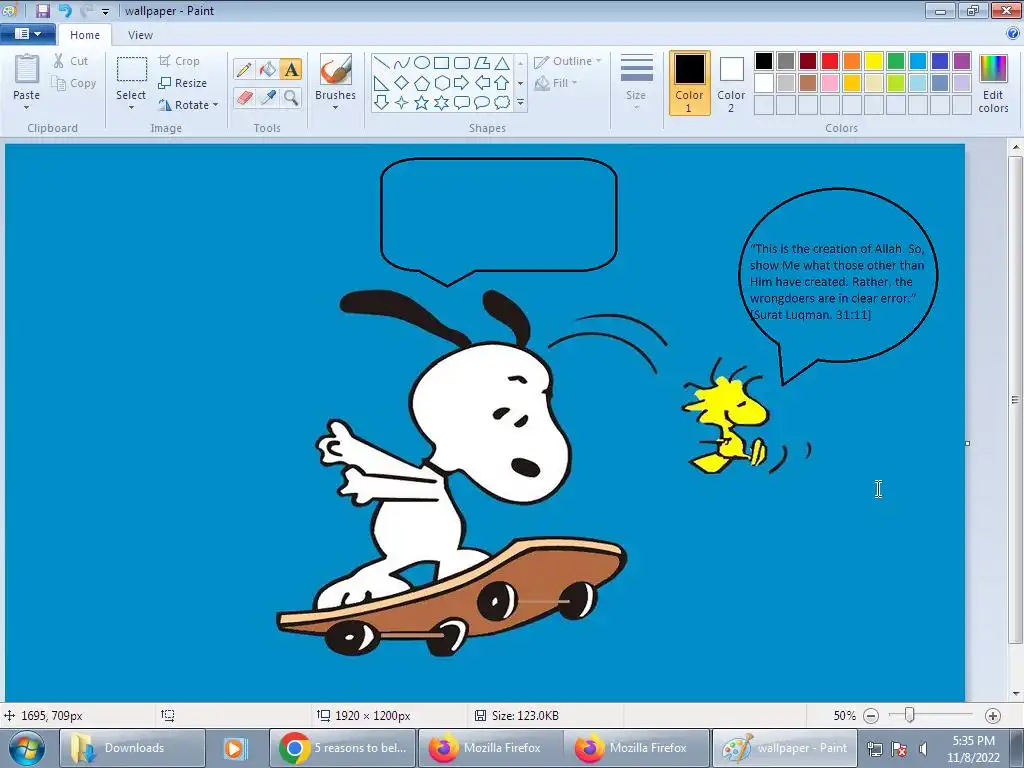Screen dimensions: 1024x768
Task: Open the Outline dropdown
Action: (x=568, y=61)
